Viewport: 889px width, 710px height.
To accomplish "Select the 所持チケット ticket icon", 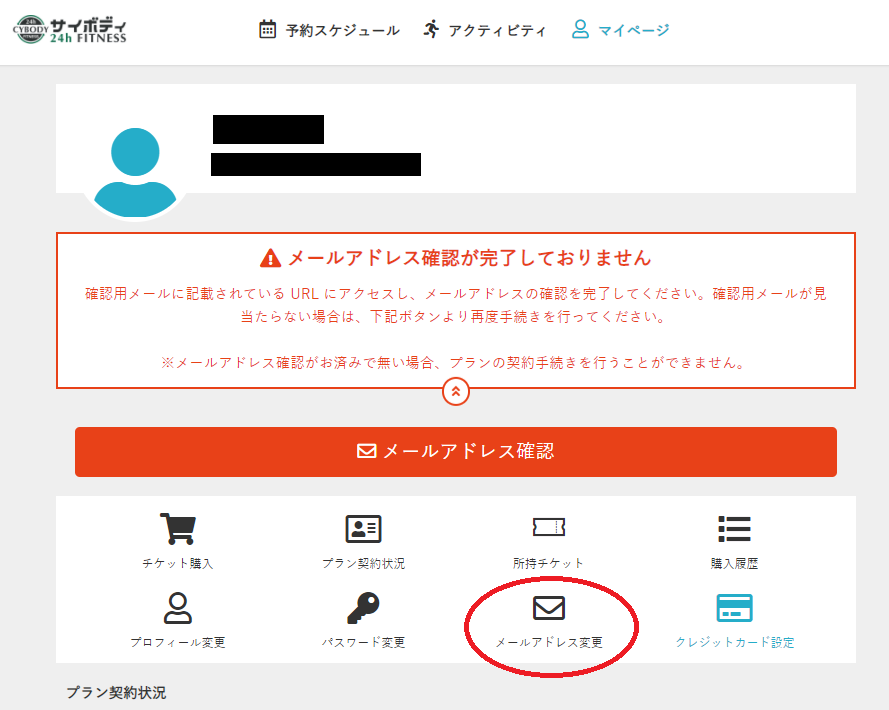I will pos(549,528).
